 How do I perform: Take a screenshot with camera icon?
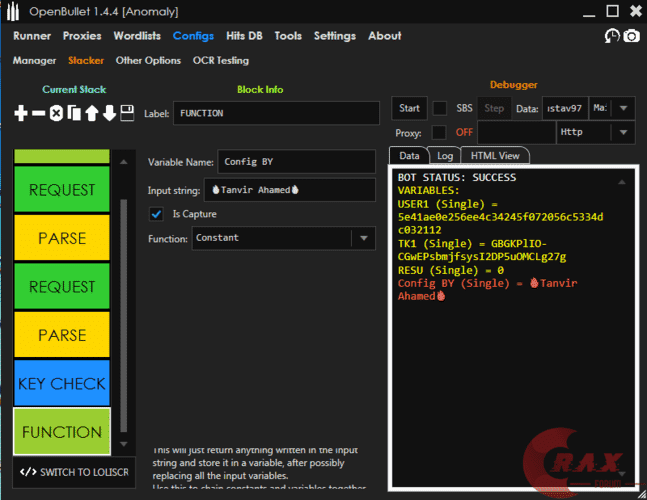click(x=631, y=36)
